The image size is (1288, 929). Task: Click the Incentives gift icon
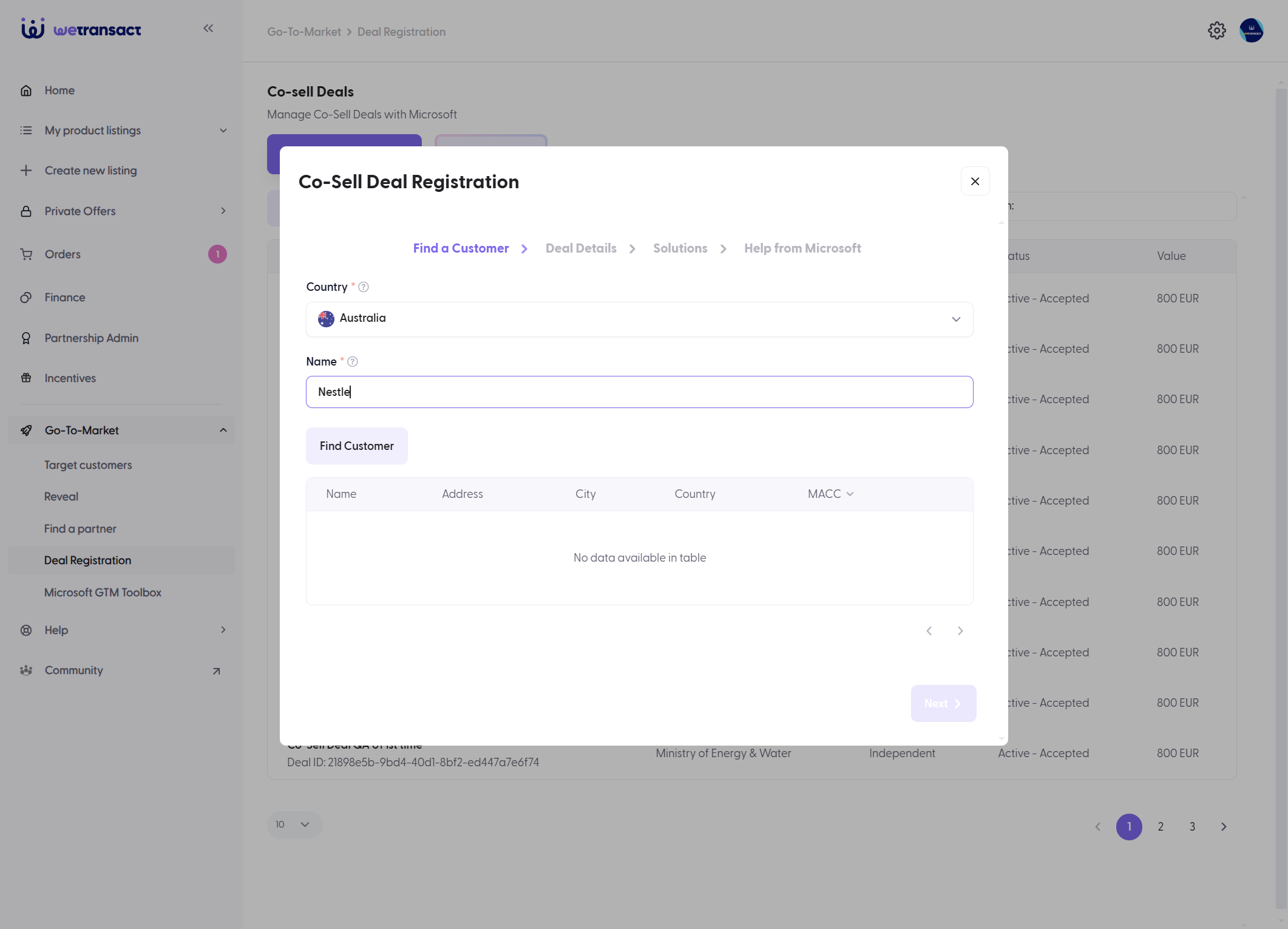point(26,378)
